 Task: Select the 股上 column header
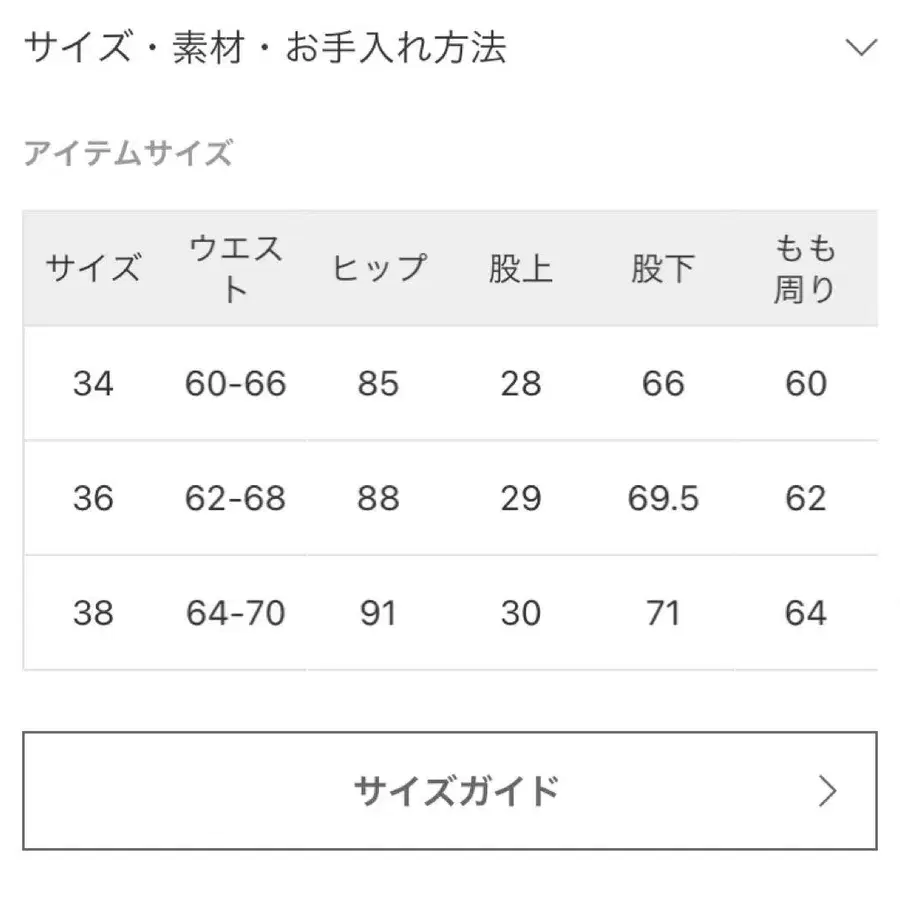521,268
